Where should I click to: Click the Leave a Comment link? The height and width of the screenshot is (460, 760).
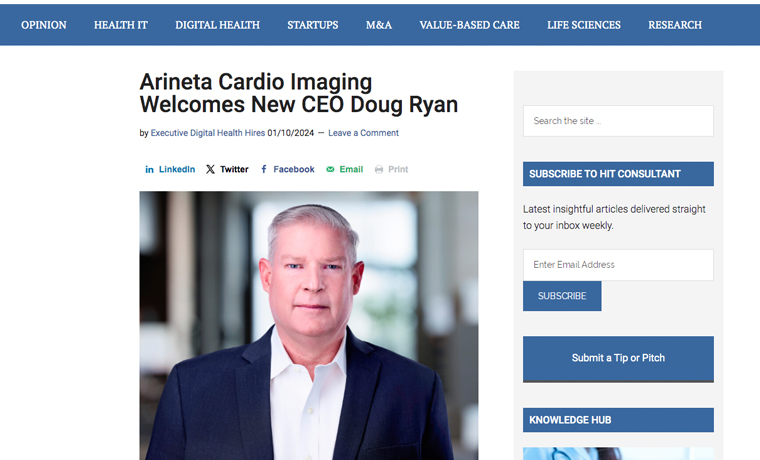(363, 133)
